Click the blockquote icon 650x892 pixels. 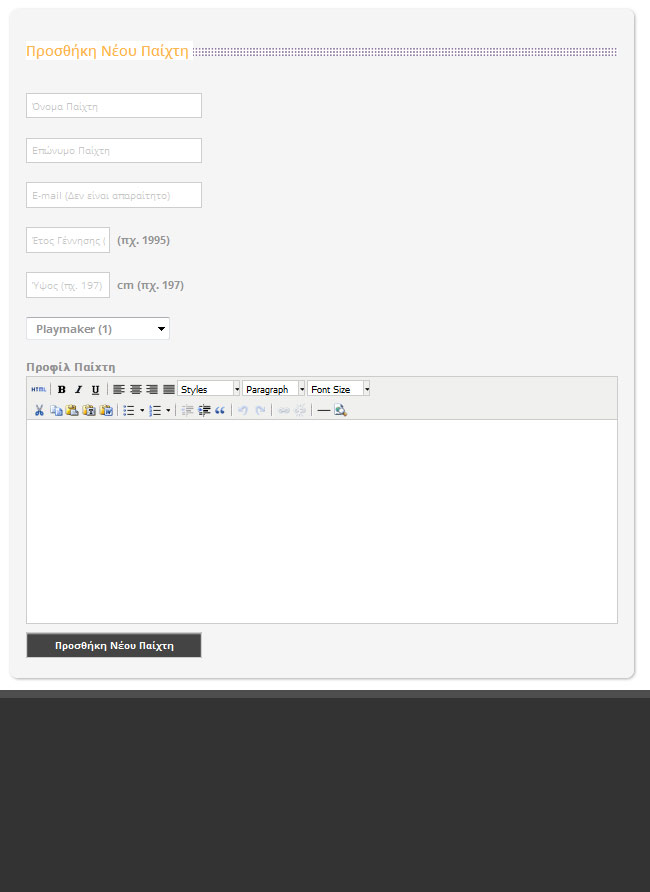coord(220,410)
